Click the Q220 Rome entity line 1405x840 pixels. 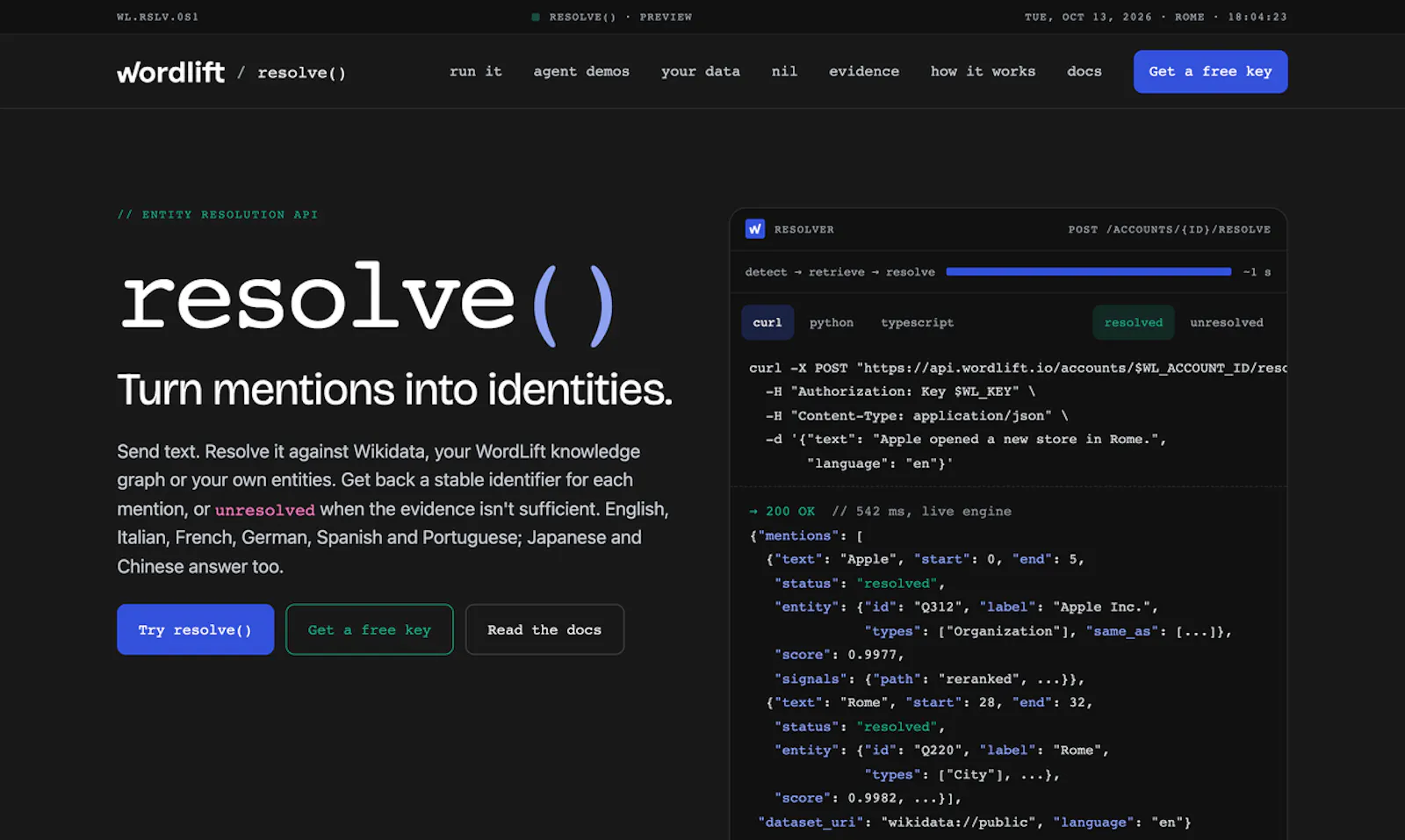[x=941, y=750]
